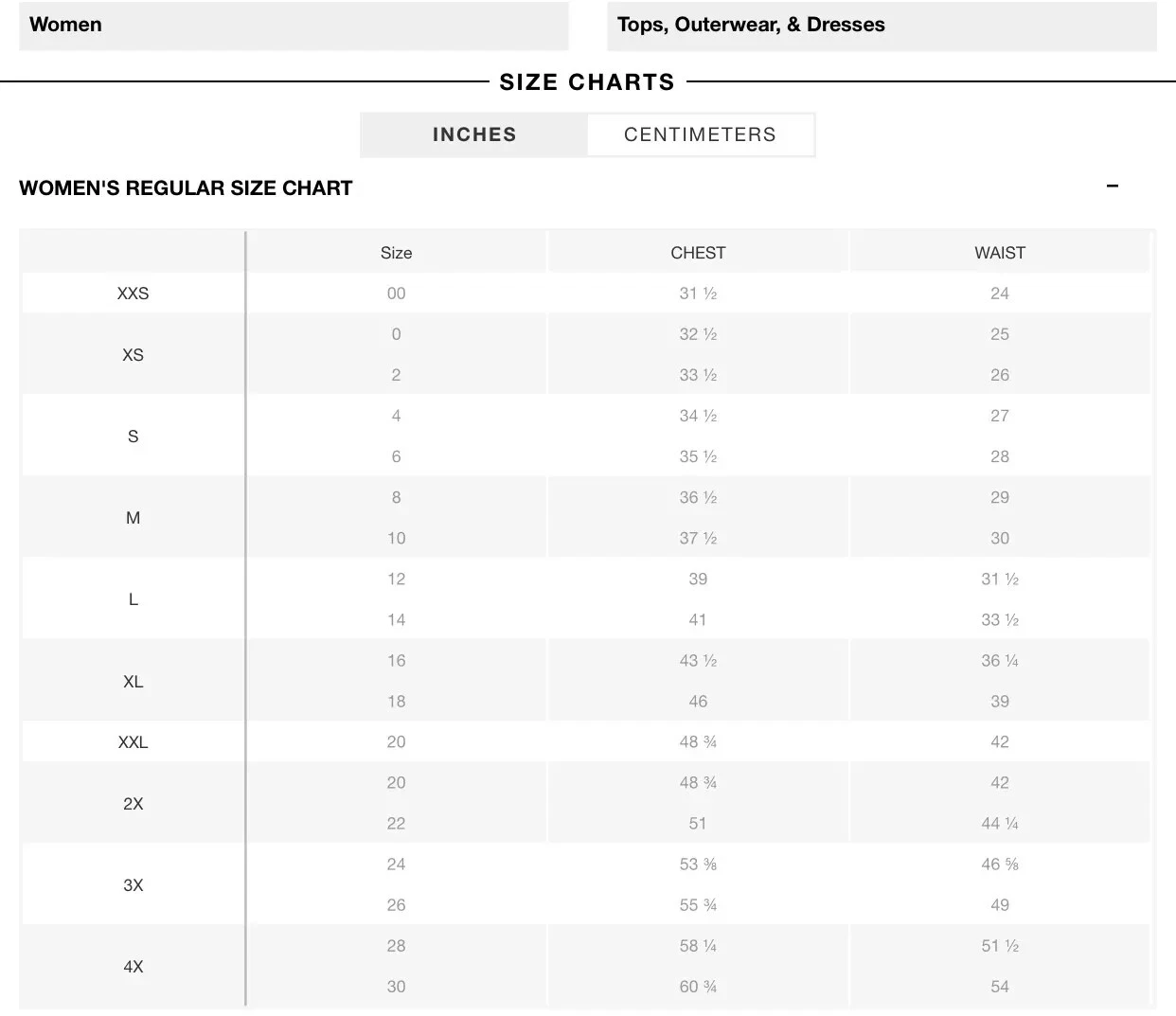Click the size 00 cell
Image resolution: width=1176 pixels, height=1016 pixels.
coord(396,294)
